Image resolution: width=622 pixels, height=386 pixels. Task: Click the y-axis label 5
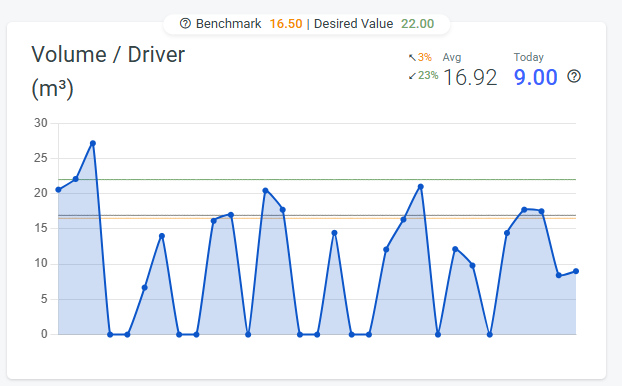[44, 299]
